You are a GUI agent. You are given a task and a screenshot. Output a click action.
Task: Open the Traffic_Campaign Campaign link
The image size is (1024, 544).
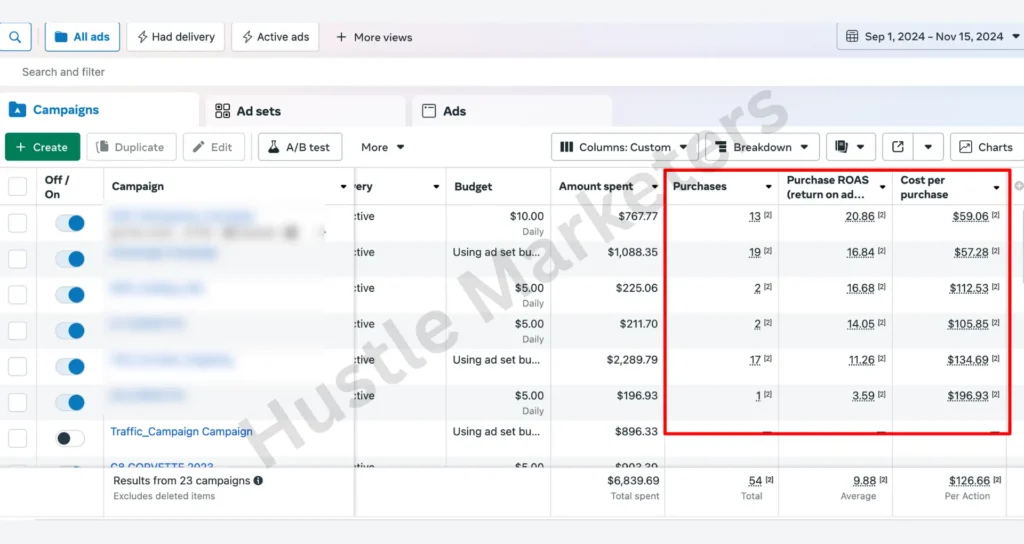tap(181, 432)
